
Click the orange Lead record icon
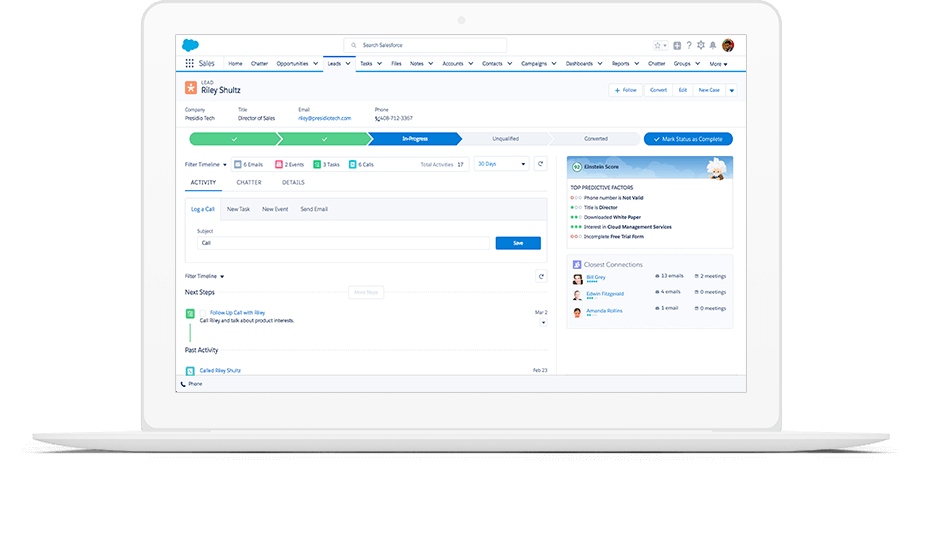tap(191, 88)
